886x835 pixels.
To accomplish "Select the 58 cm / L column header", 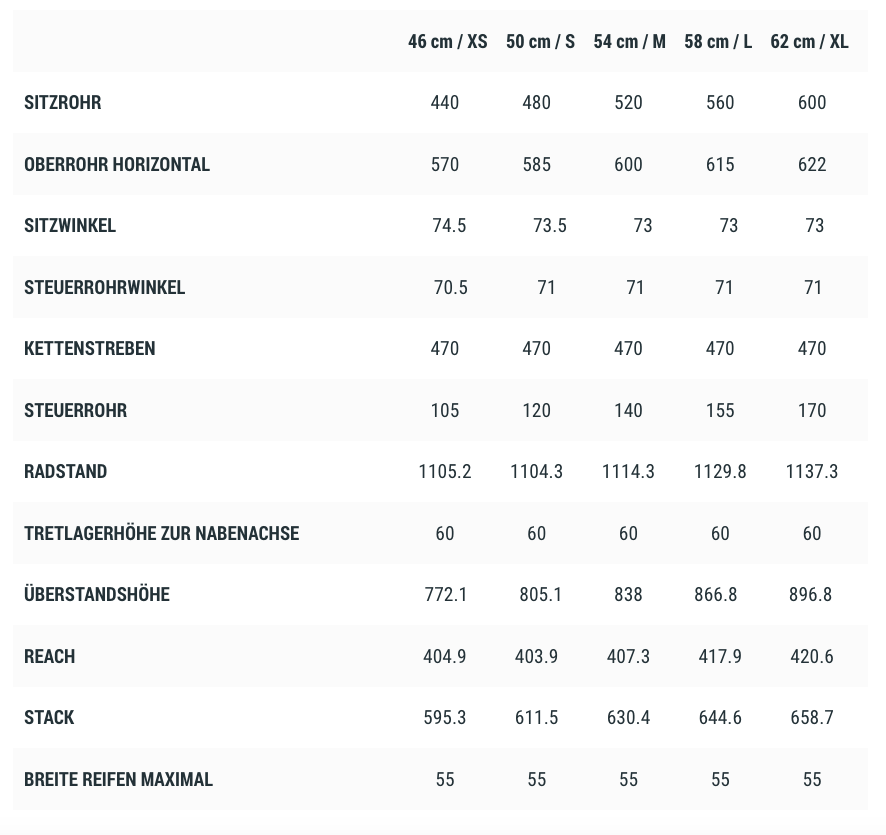I will [x=718, y=41].
